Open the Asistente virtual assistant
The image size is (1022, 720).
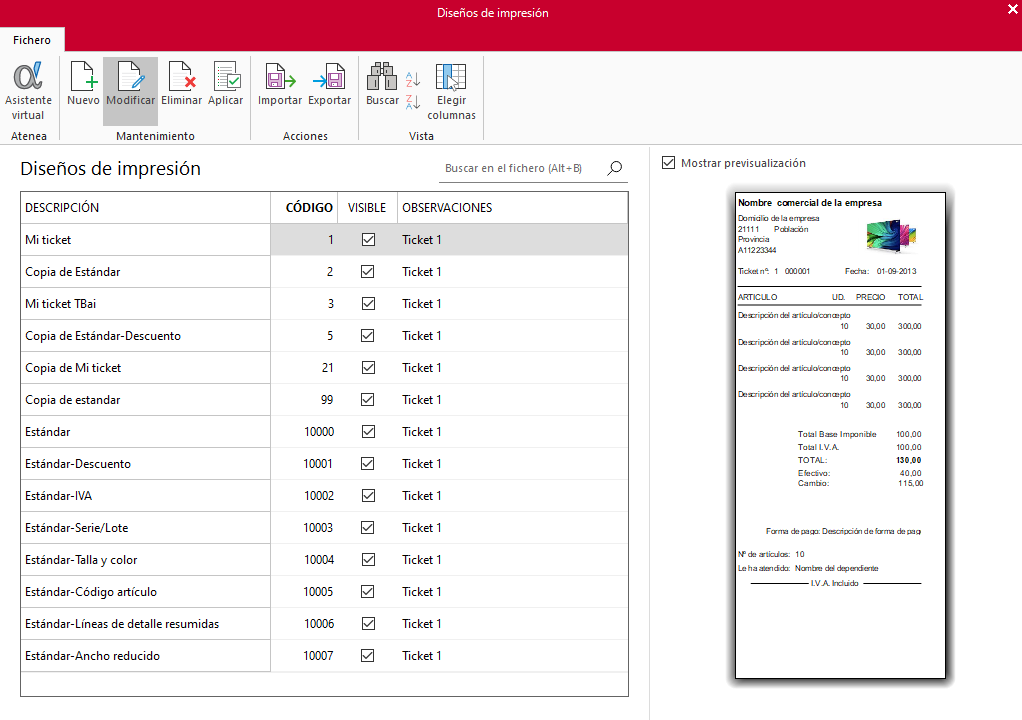pos(28,91)
